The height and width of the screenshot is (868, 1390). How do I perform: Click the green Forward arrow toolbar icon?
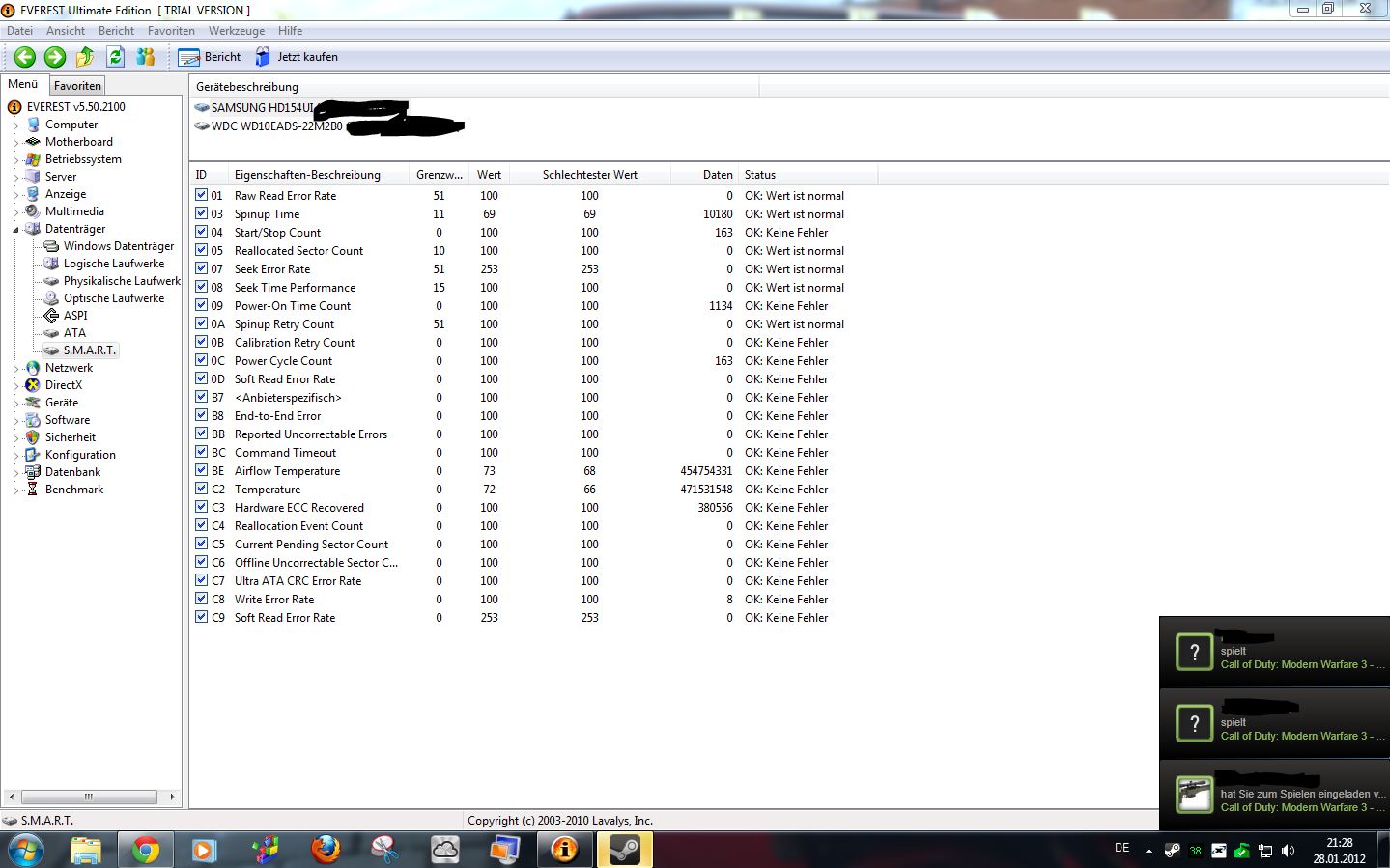(x=55, y=57)
